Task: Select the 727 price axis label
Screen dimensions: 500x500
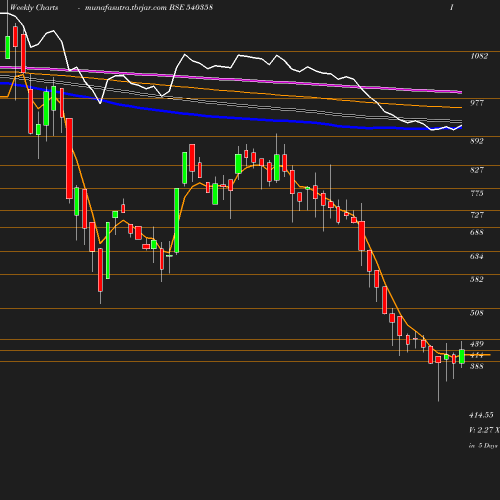Action: tap(477, 215)
